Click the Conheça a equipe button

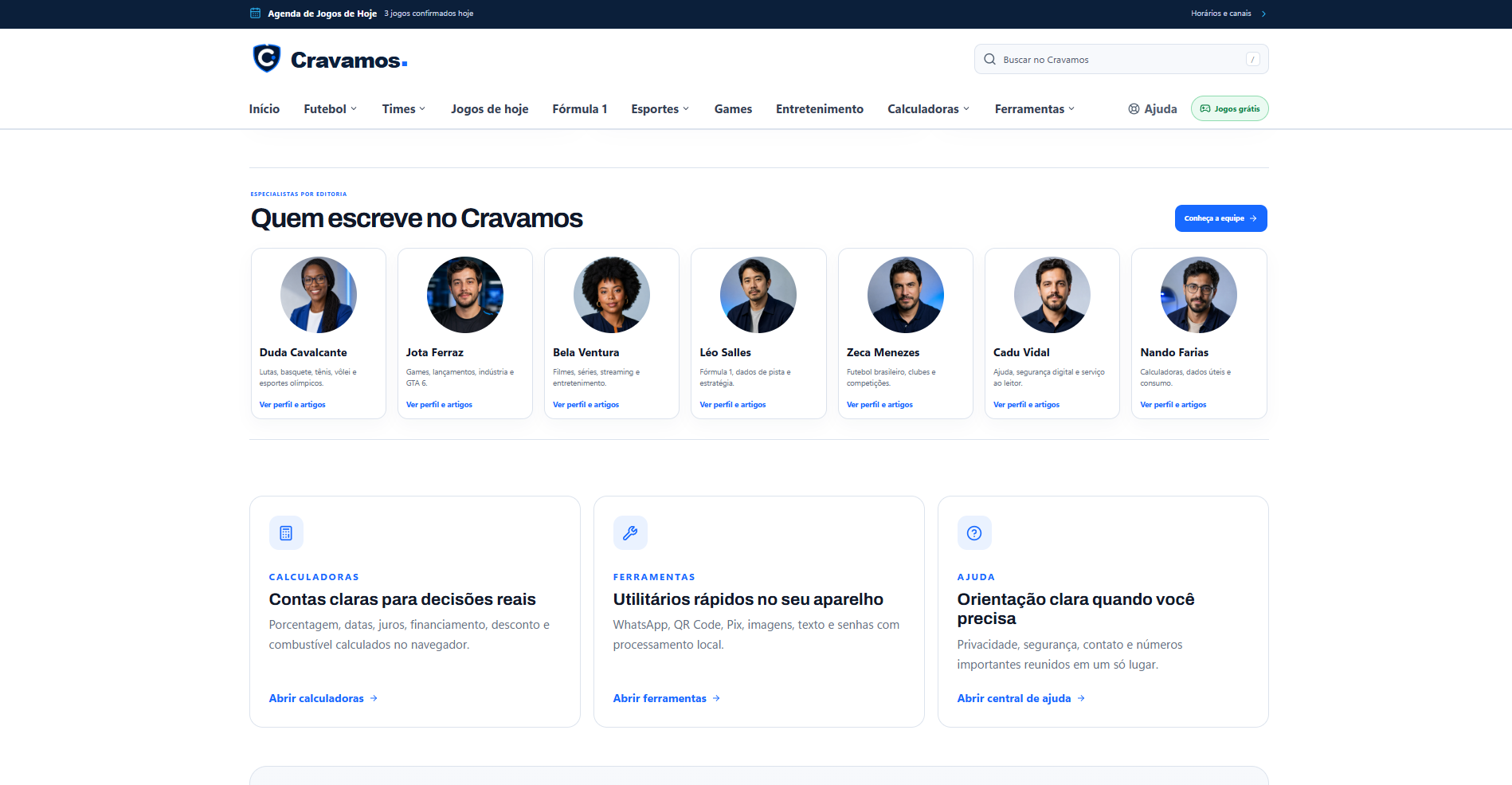(1221, 218)
